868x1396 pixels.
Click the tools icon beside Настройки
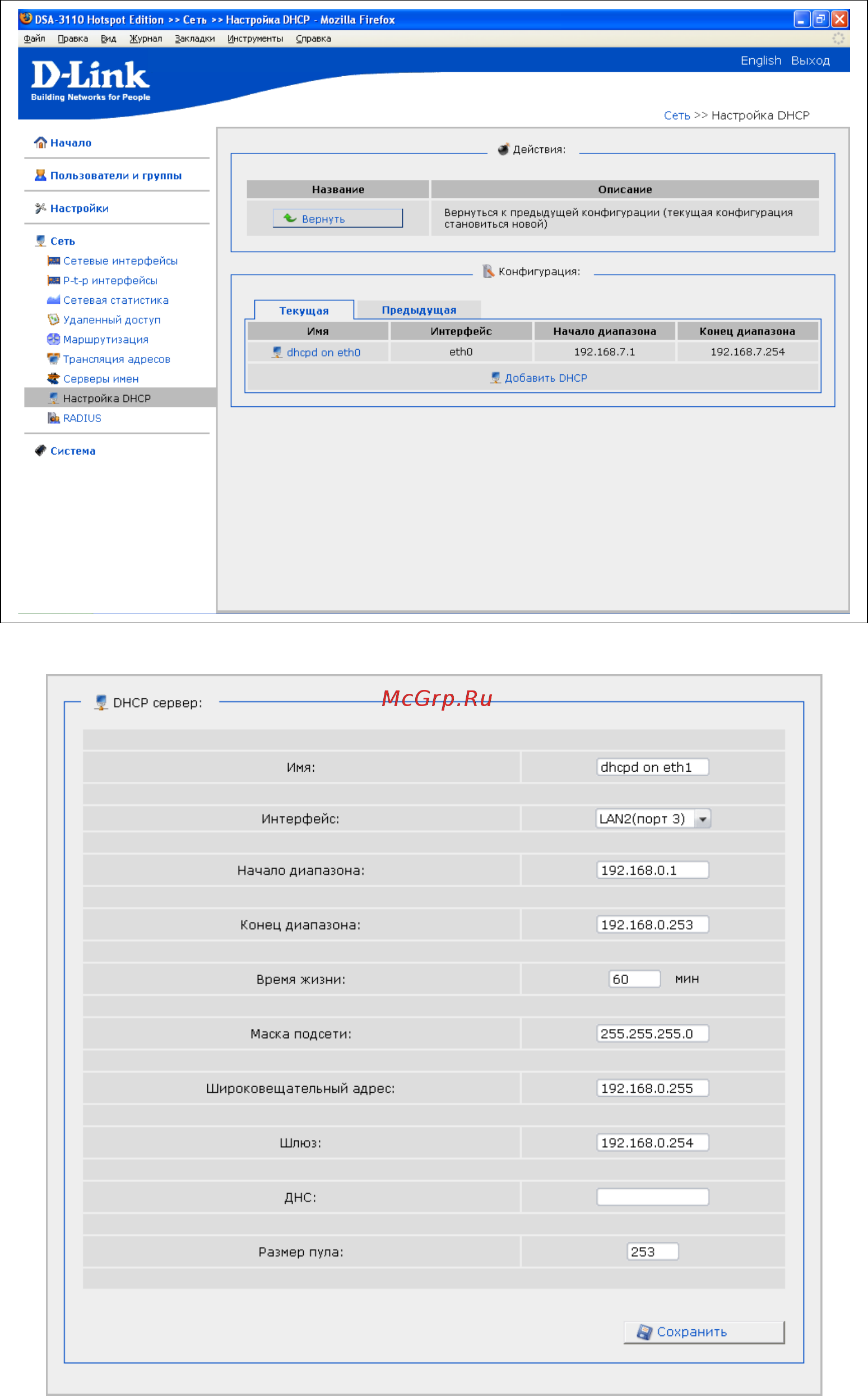click(x=40, y=208)
